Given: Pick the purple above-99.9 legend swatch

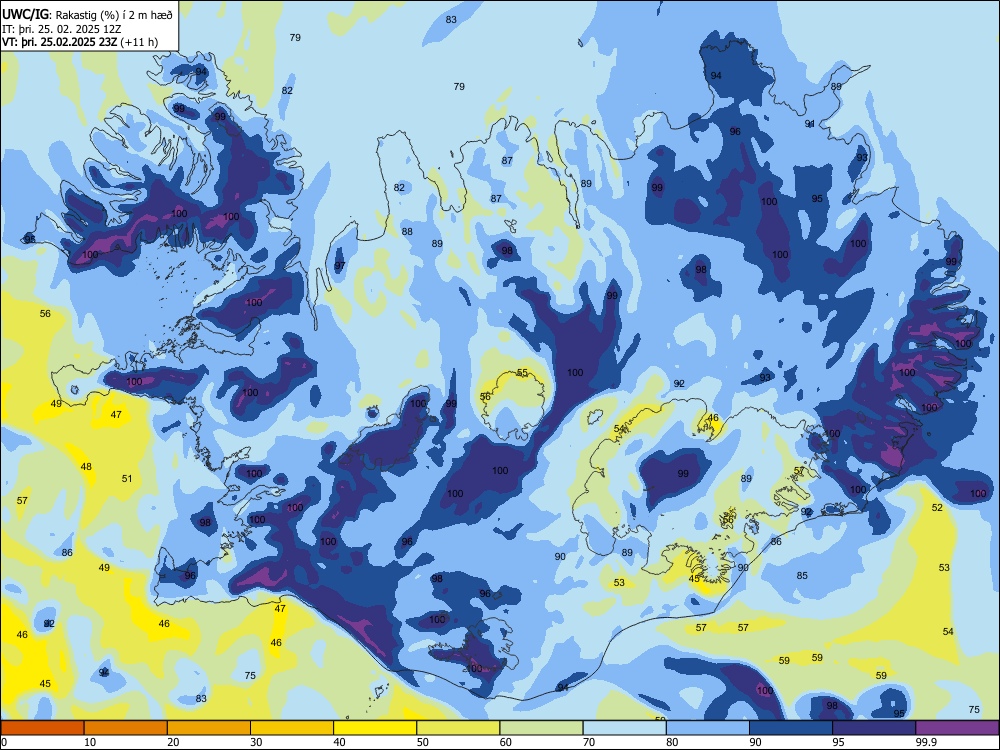Looking at the screenshot, I should click(x=957, y=728).
